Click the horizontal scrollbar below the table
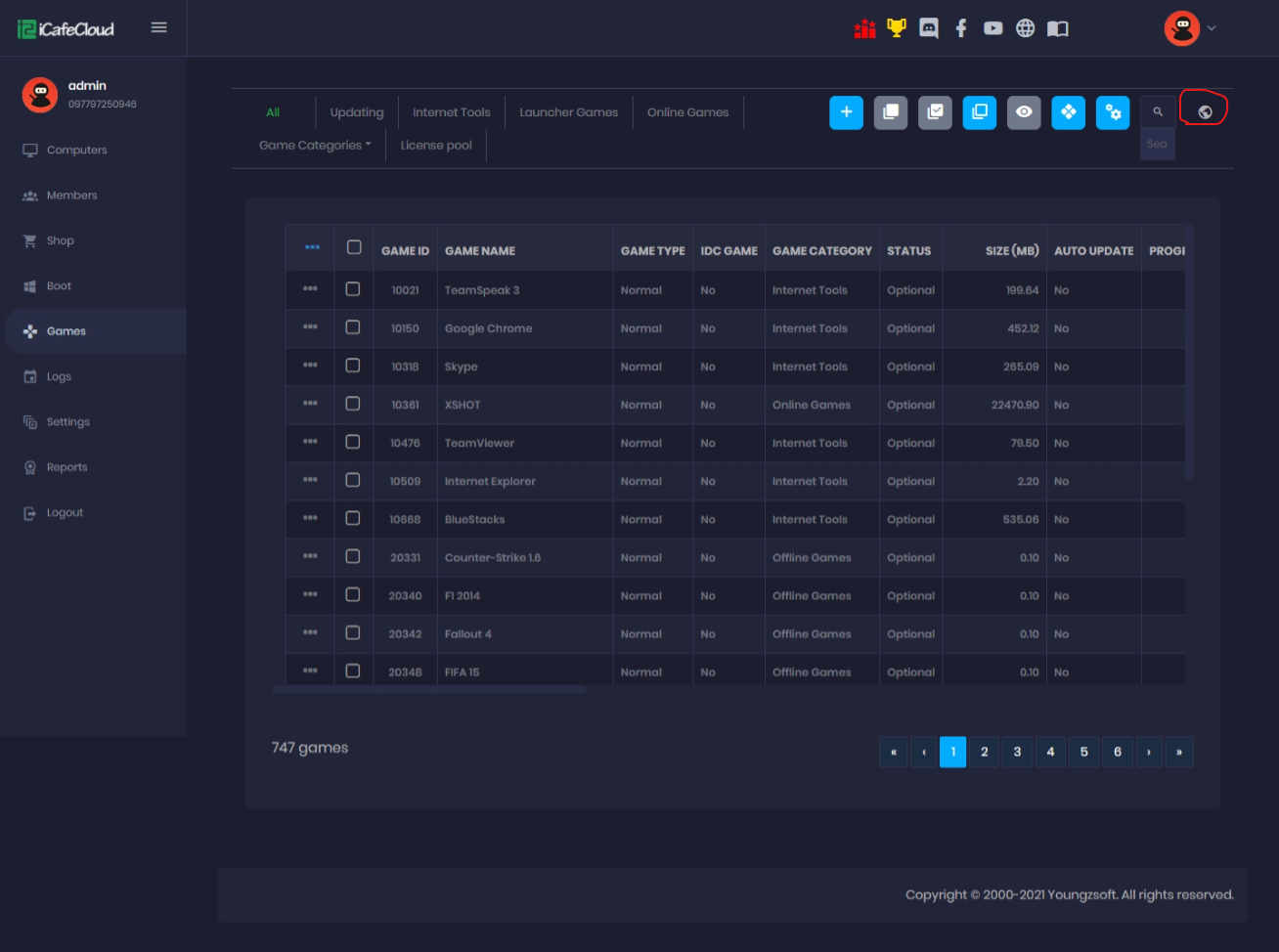The width and height of the screenshot is (1279, 952). (429, 690)
